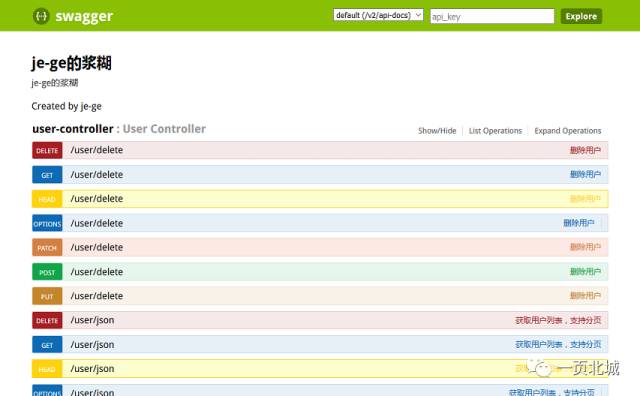This screenshot has width=640, height=396.
Task: Click the Swagger logo icon
Action: (41, 16)
